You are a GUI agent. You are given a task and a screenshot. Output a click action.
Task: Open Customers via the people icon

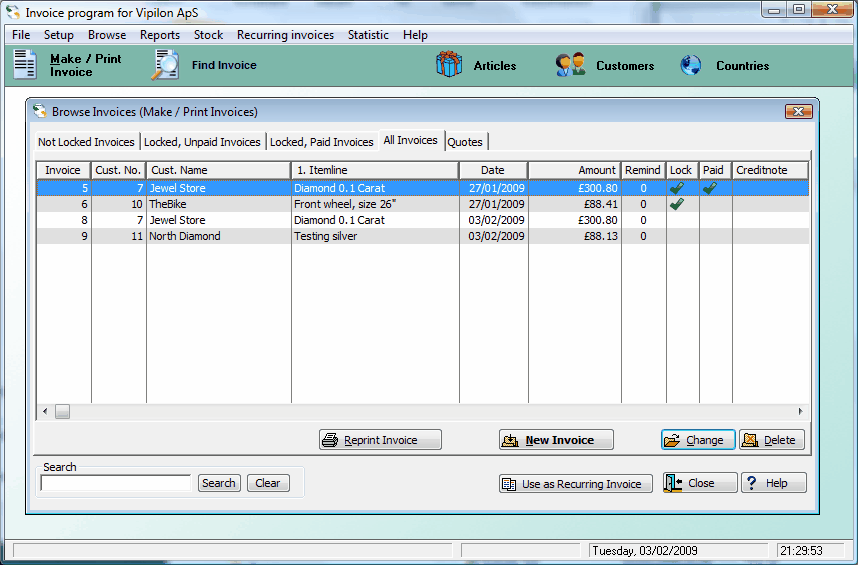(571, 65)
